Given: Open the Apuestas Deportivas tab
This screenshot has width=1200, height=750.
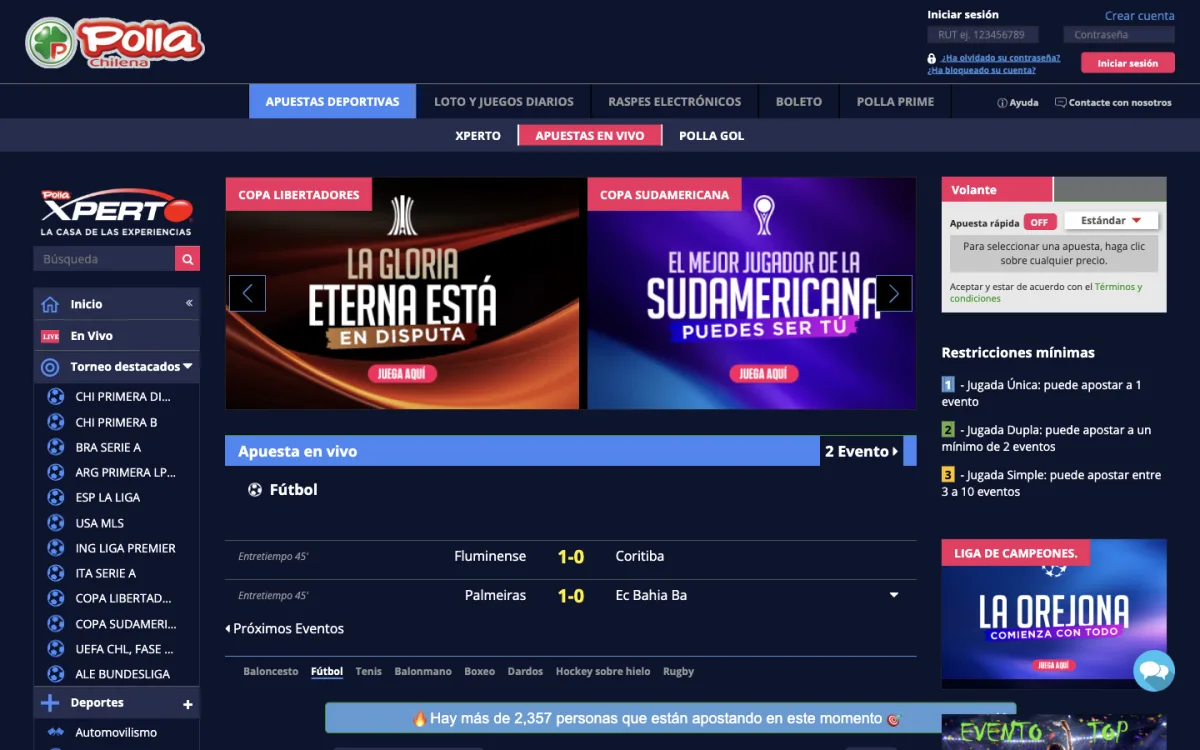Looking at the screenshot, I should click(x=332, y=101).
